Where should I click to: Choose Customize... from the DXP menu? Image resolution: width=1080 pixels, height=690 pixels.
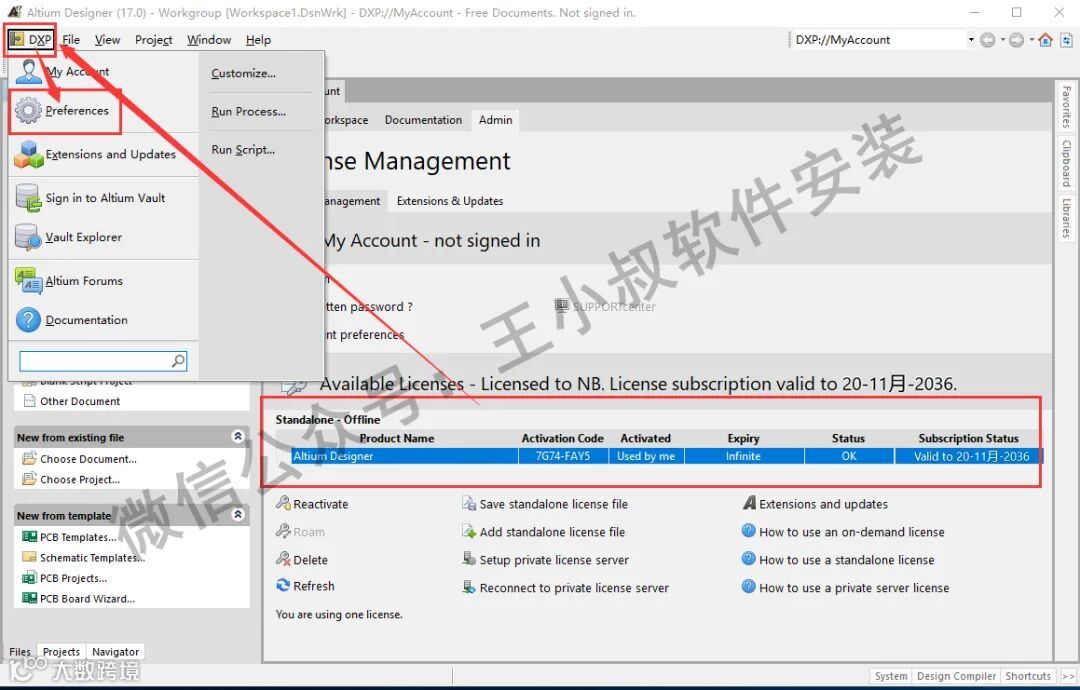coord(243,73)
